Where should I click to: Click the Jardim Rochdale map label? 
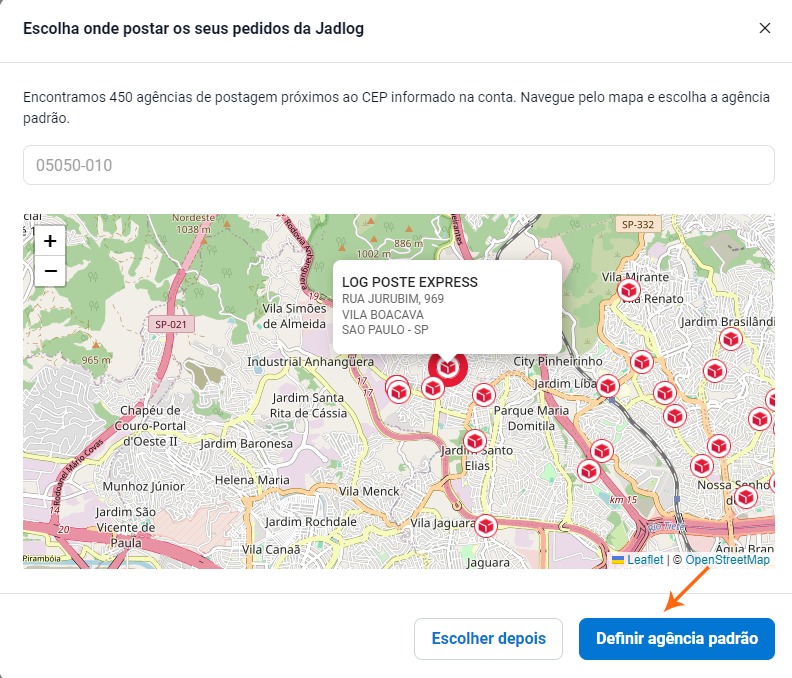coord(311,521)
